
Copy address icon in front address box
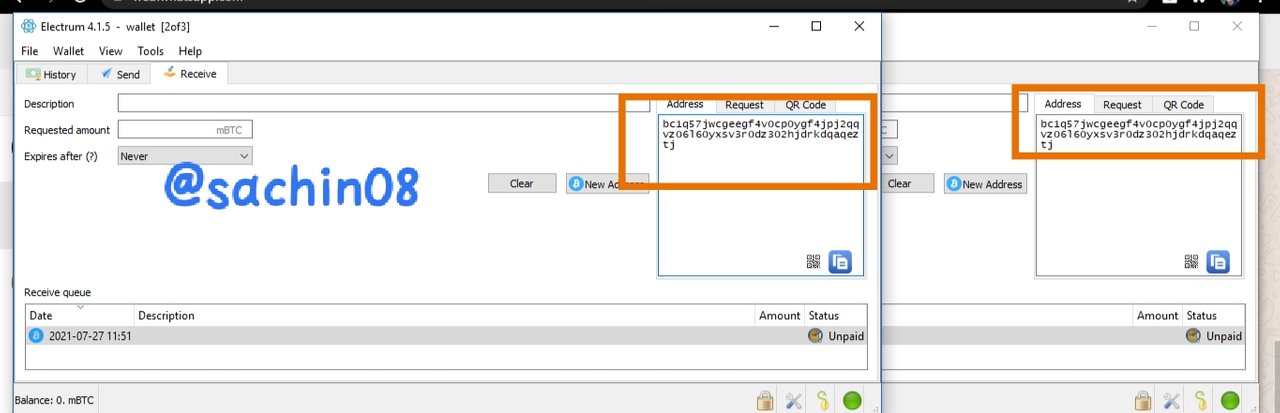(x=840, y=262)
